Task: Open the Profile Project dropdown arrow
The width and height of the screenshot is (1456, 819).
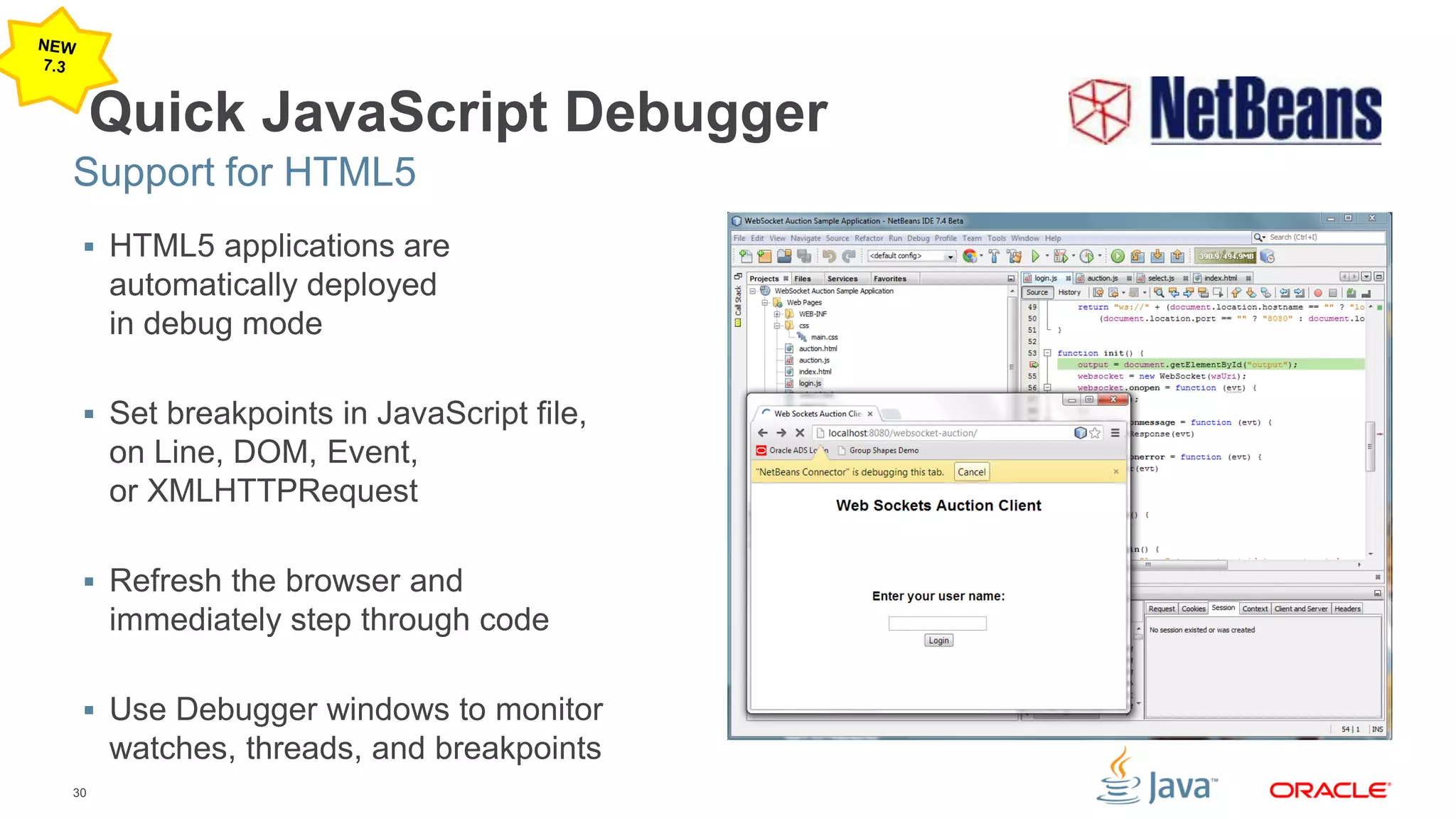Action: [1100, 256]
